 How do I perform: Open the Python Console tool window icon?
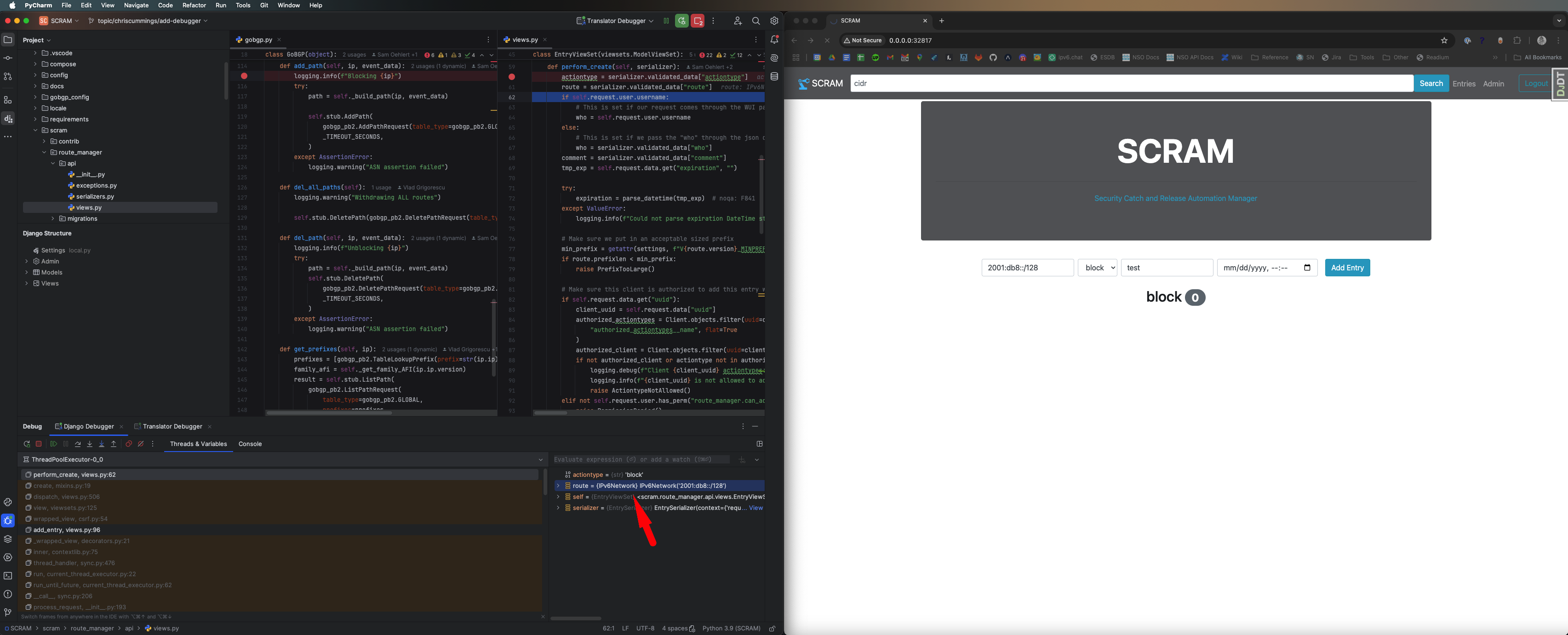[8, 502]
